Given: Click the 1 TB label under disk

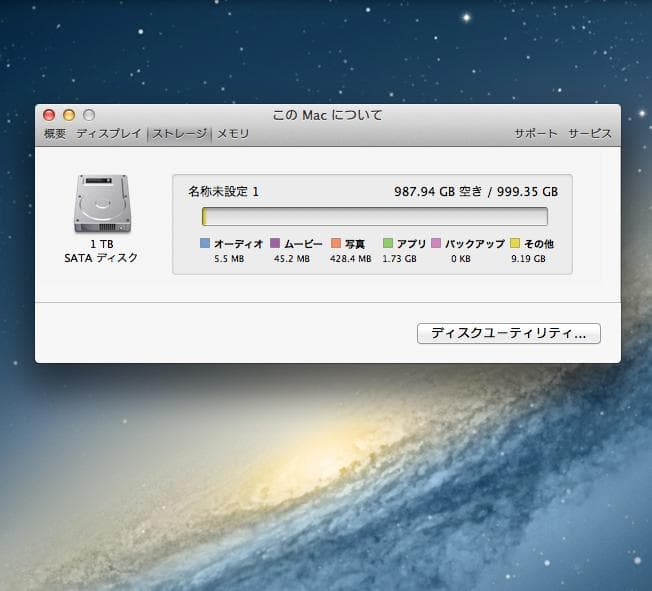Looking at the screenshot, I should (102, 244).
